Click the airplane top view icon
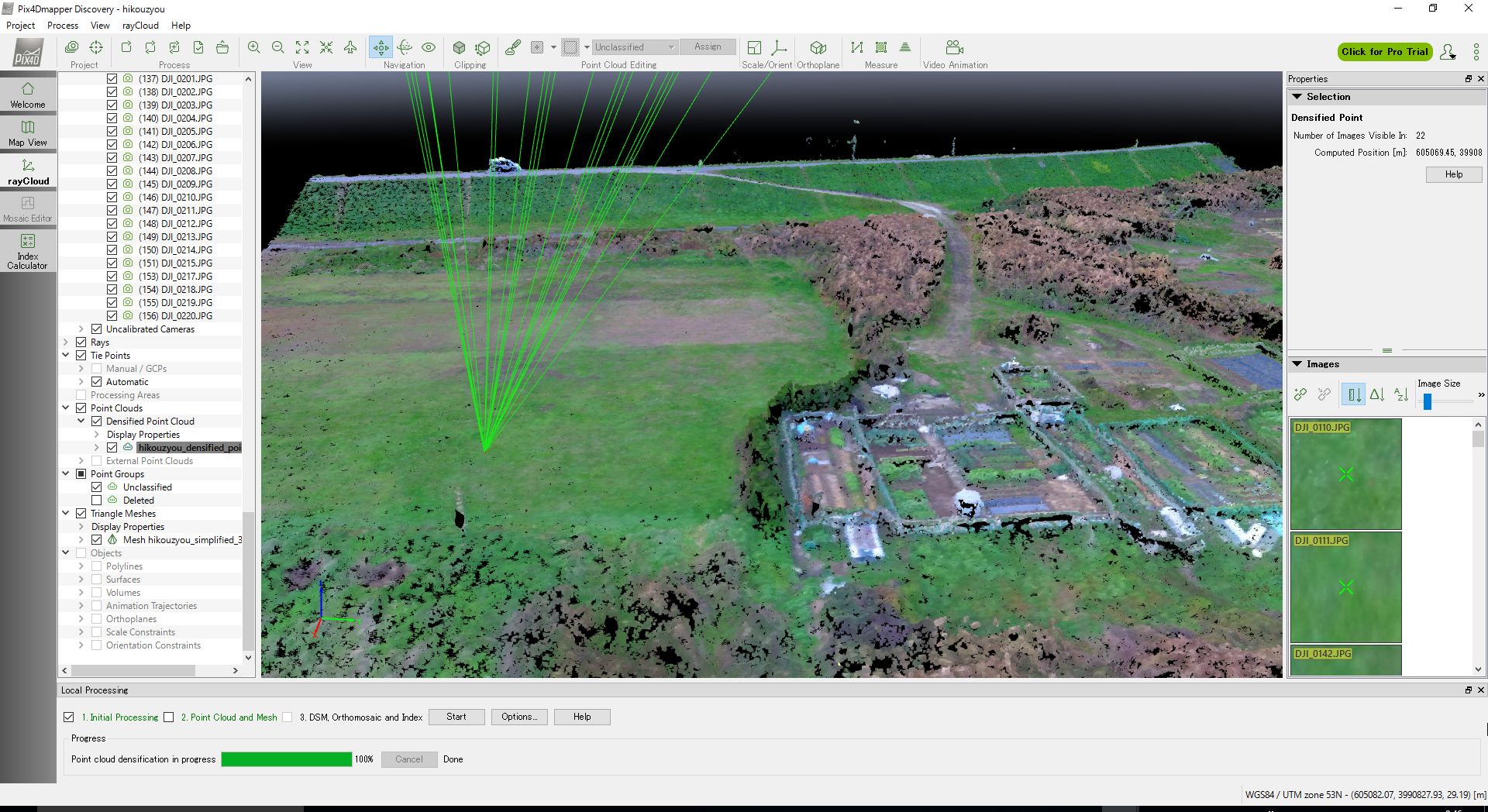The image size is (1488, 812). [350, 47]
